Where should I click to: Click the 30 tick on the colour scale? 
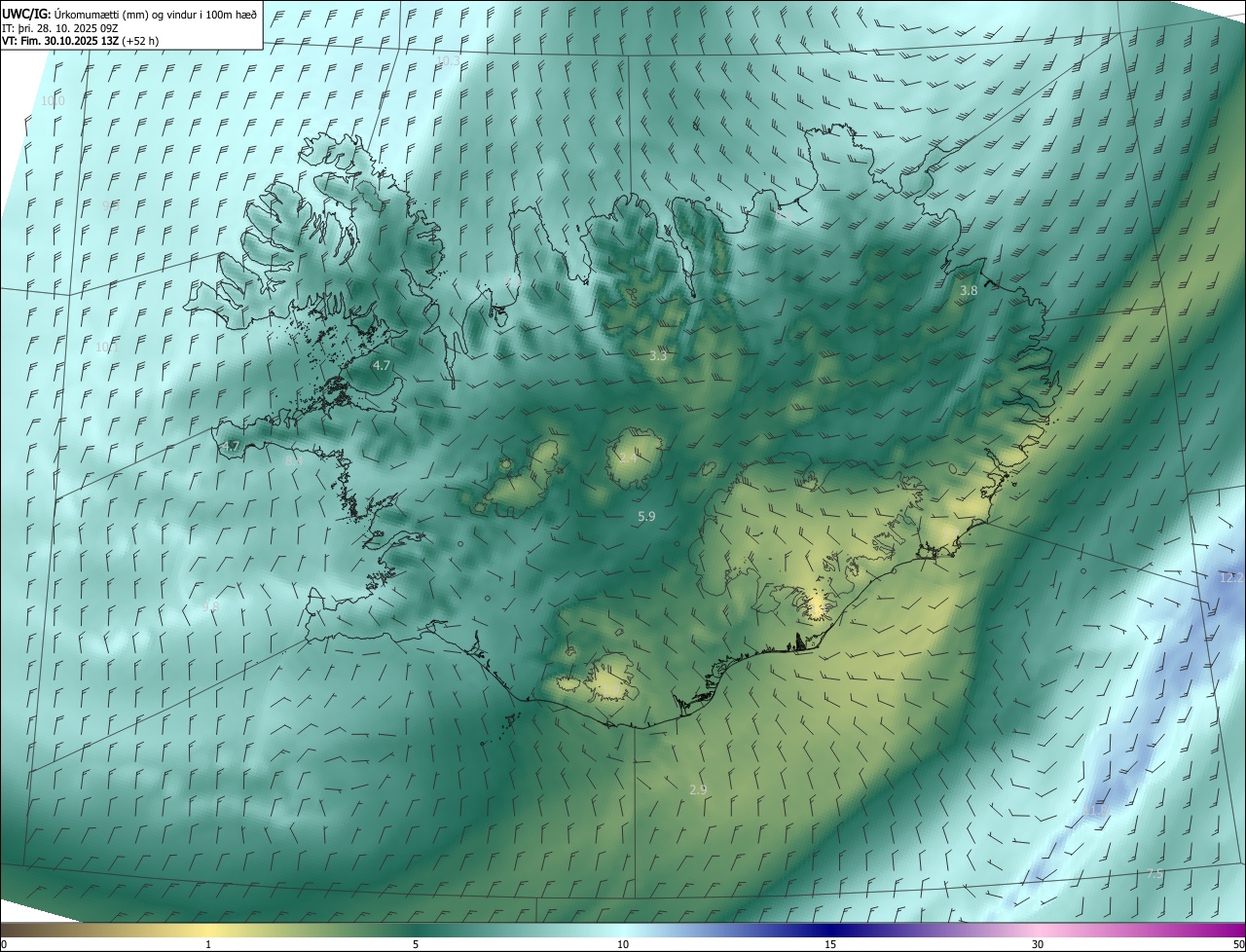coord(1038,944)
